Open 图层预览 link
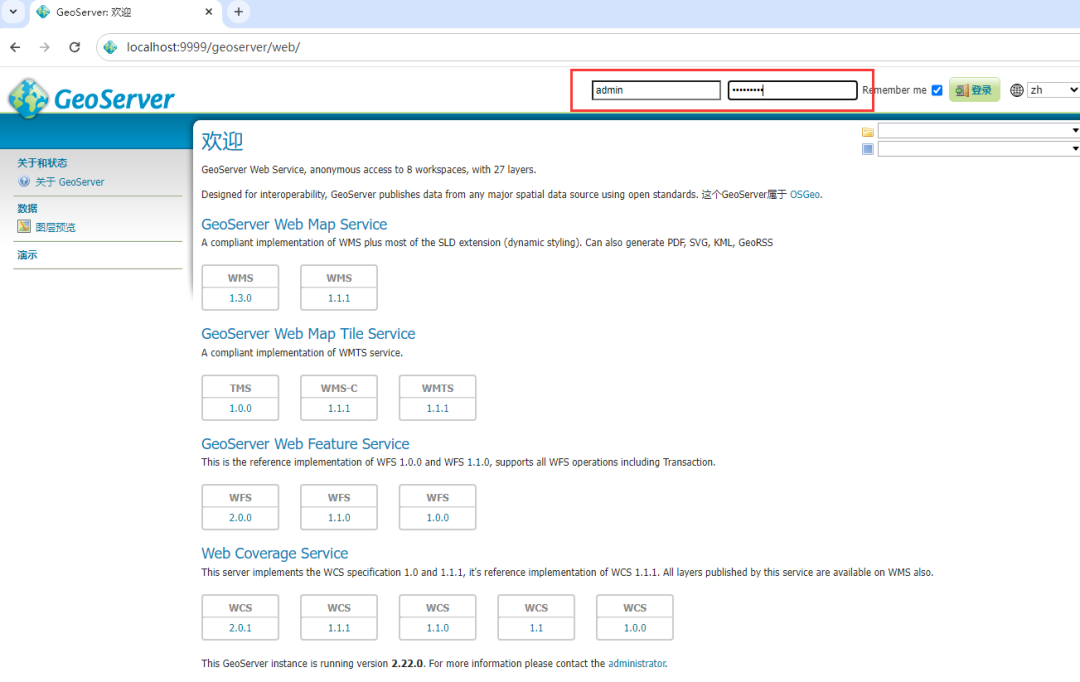 [x=55, y=227]
